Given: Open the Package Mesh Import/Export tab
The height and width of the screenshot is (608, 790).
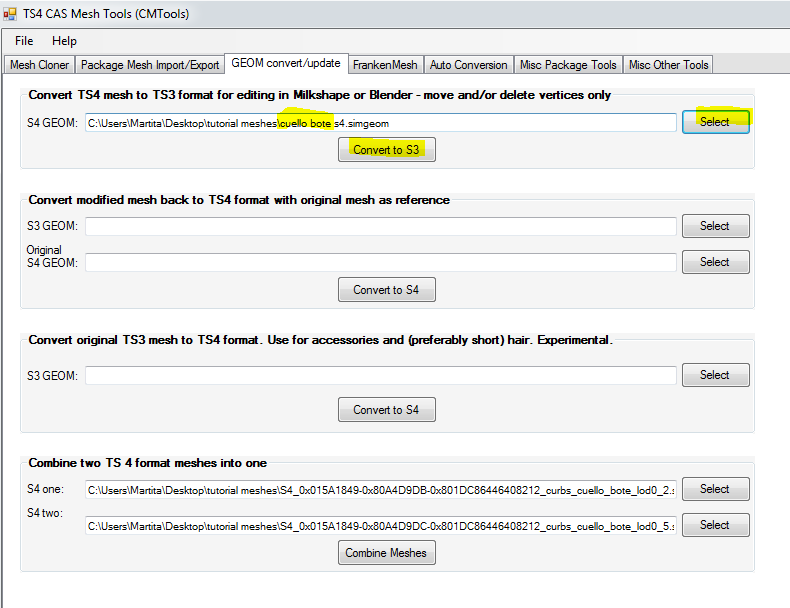Looking at the screenshot, I should pos(150,65).
